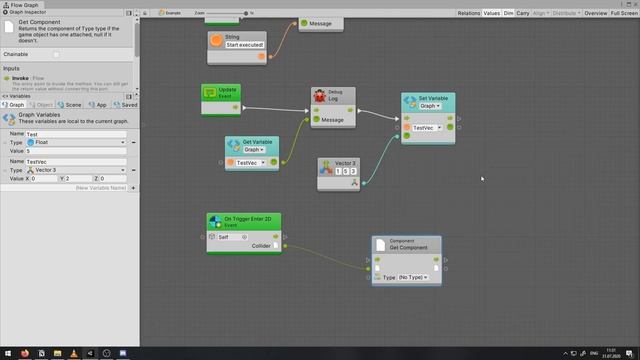Click the Test variable Value field

point(76,151)
